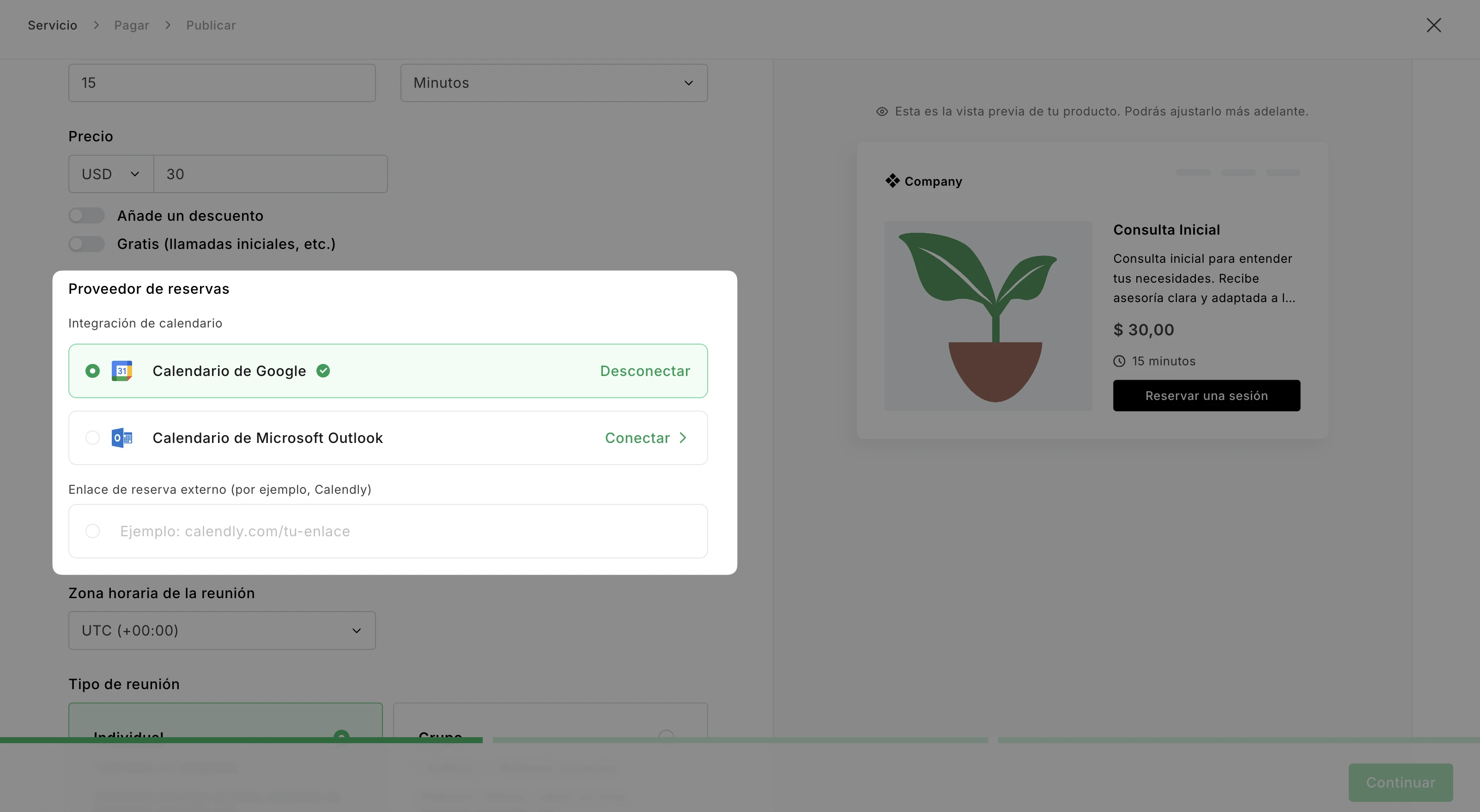Click the eye preview icon
The width and height of the screenshot is (1480, 812).
[x=882, y=111]
